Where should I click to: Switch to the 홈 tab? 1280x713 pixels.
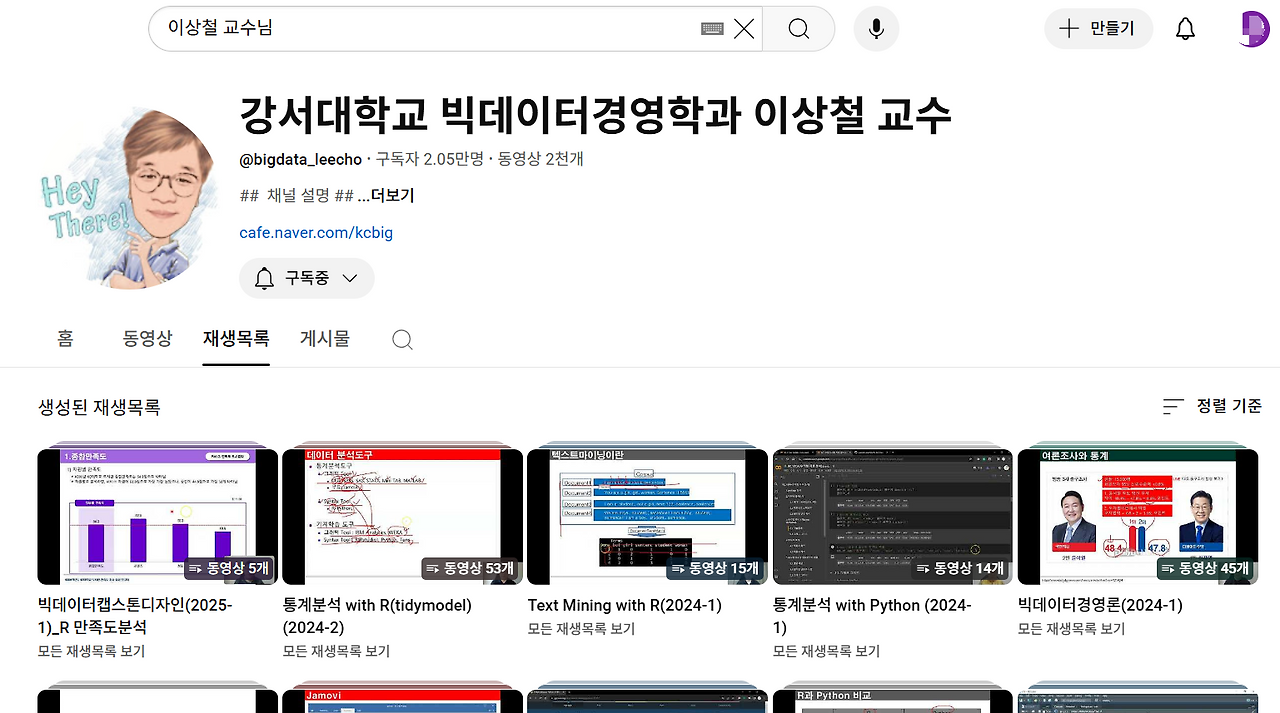[65, 339]
